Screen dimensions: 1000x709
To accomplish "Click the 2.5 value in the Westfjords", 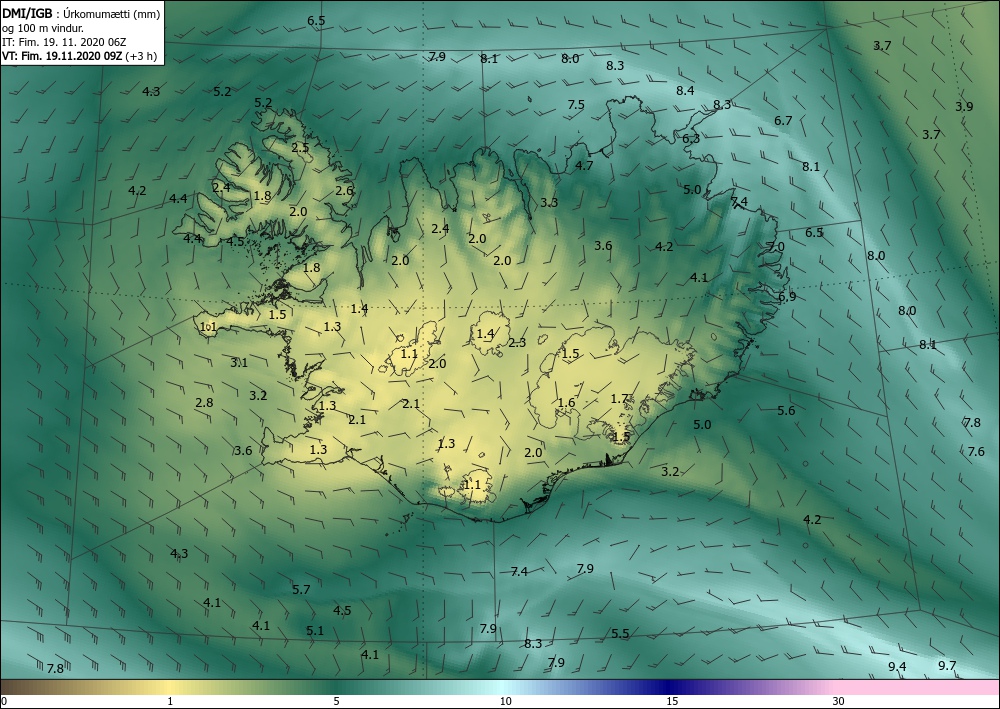I will [x=300, y=148].
